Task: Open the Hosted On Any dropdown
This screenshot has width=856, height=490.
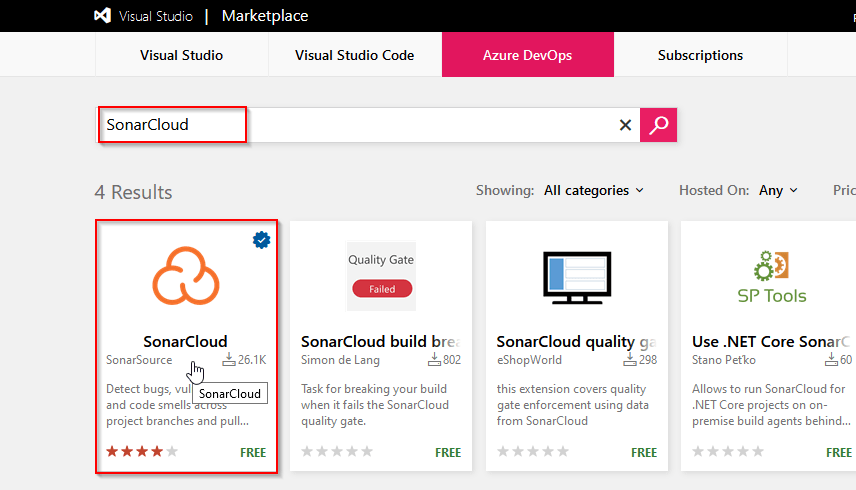Action: [778, 190]
